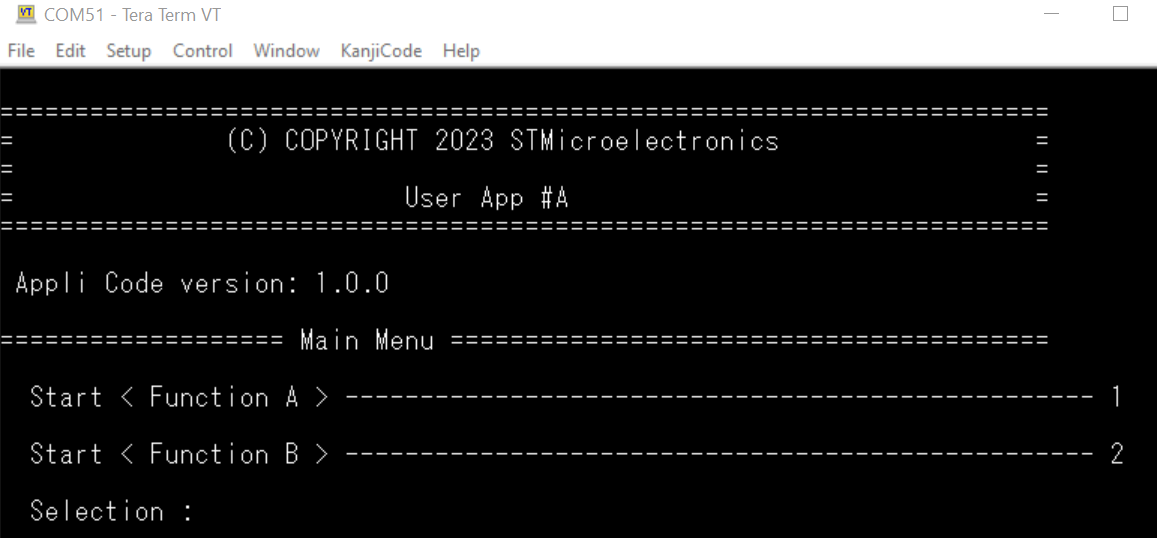Open the KanjiCode menu

(381, 51)
